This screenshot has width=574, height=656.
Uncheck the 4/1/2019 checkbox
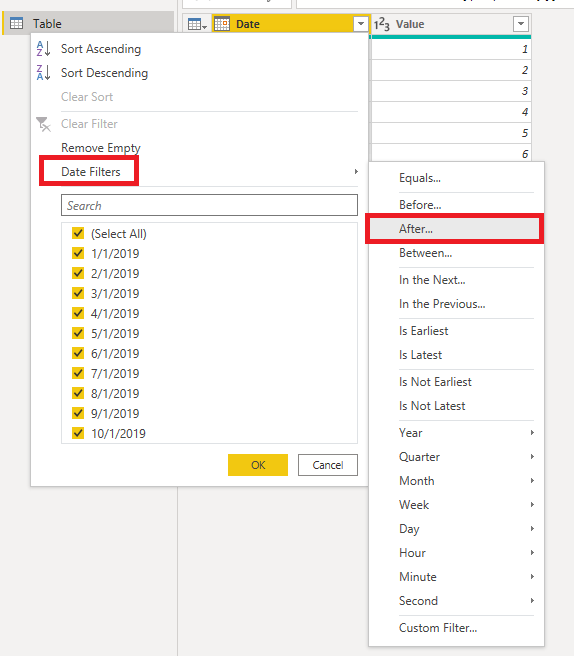tap(78, 313)
